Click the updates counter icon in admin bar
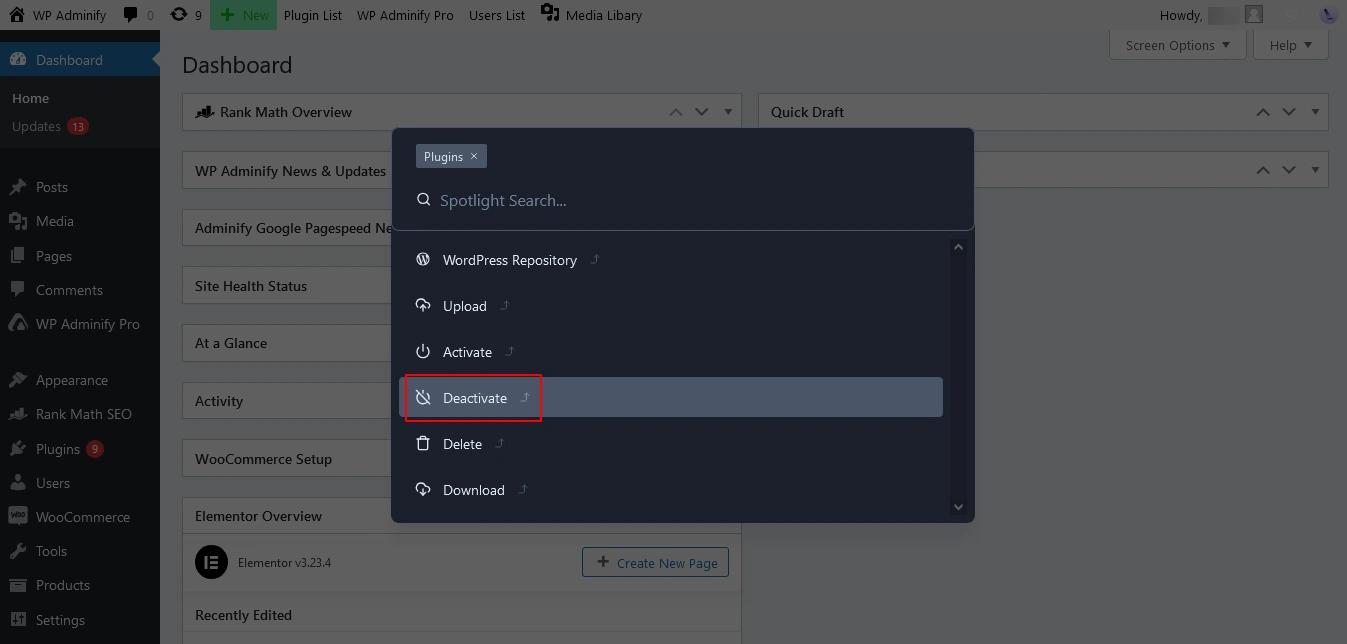This screenshot has height=644, width=1347. point(180,14)
